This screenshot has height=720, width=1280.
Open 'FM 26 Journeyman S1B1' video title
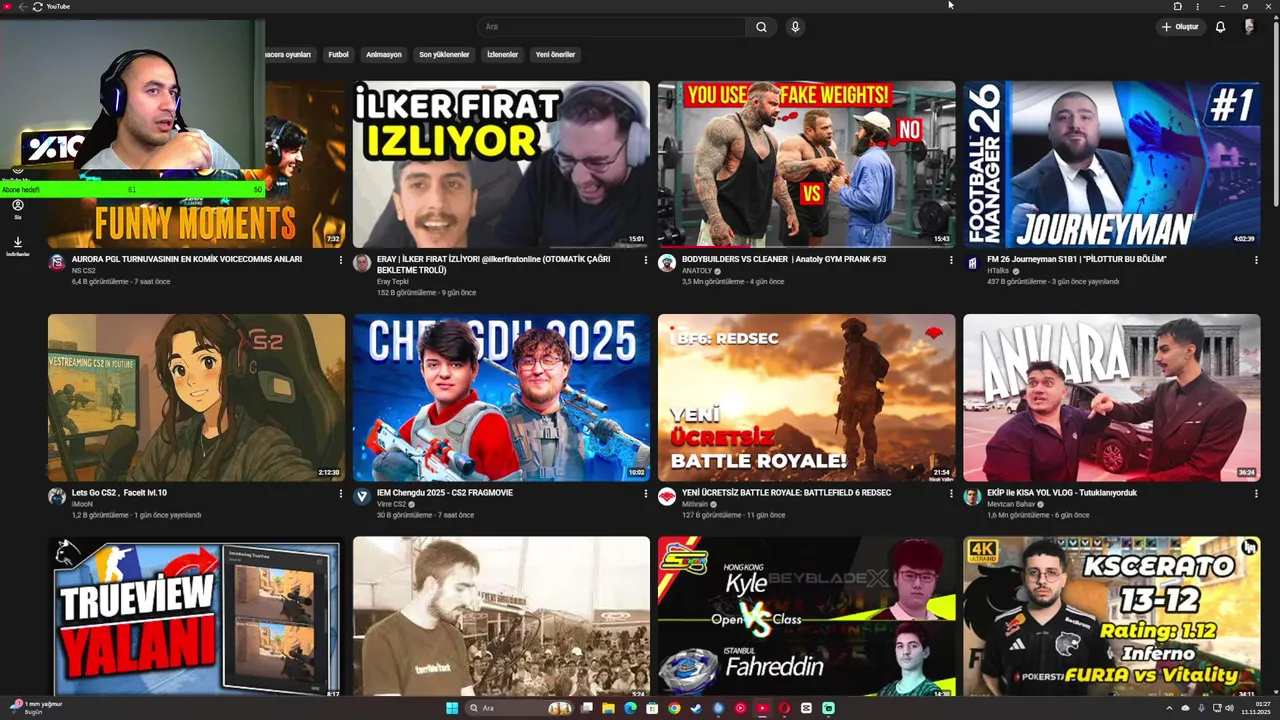tap(1077, 259)
